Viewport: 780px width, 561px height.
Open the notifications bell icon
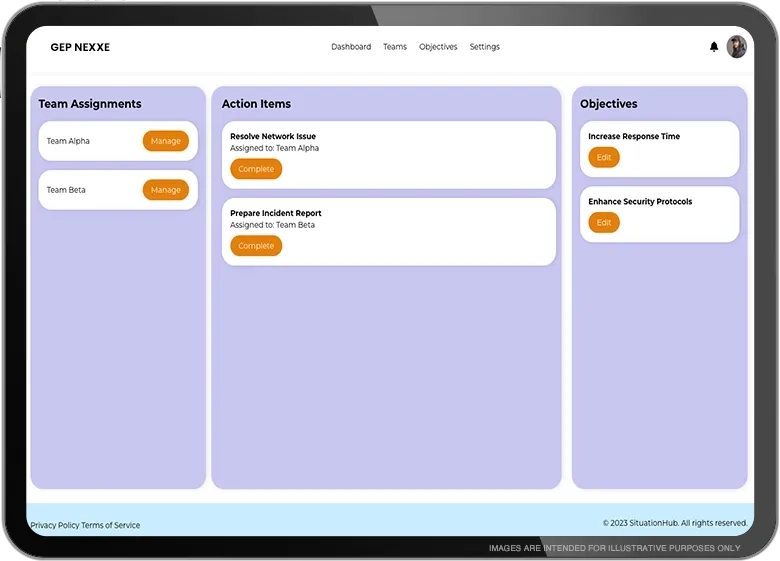pyautogui.click(x=714, y=47)
